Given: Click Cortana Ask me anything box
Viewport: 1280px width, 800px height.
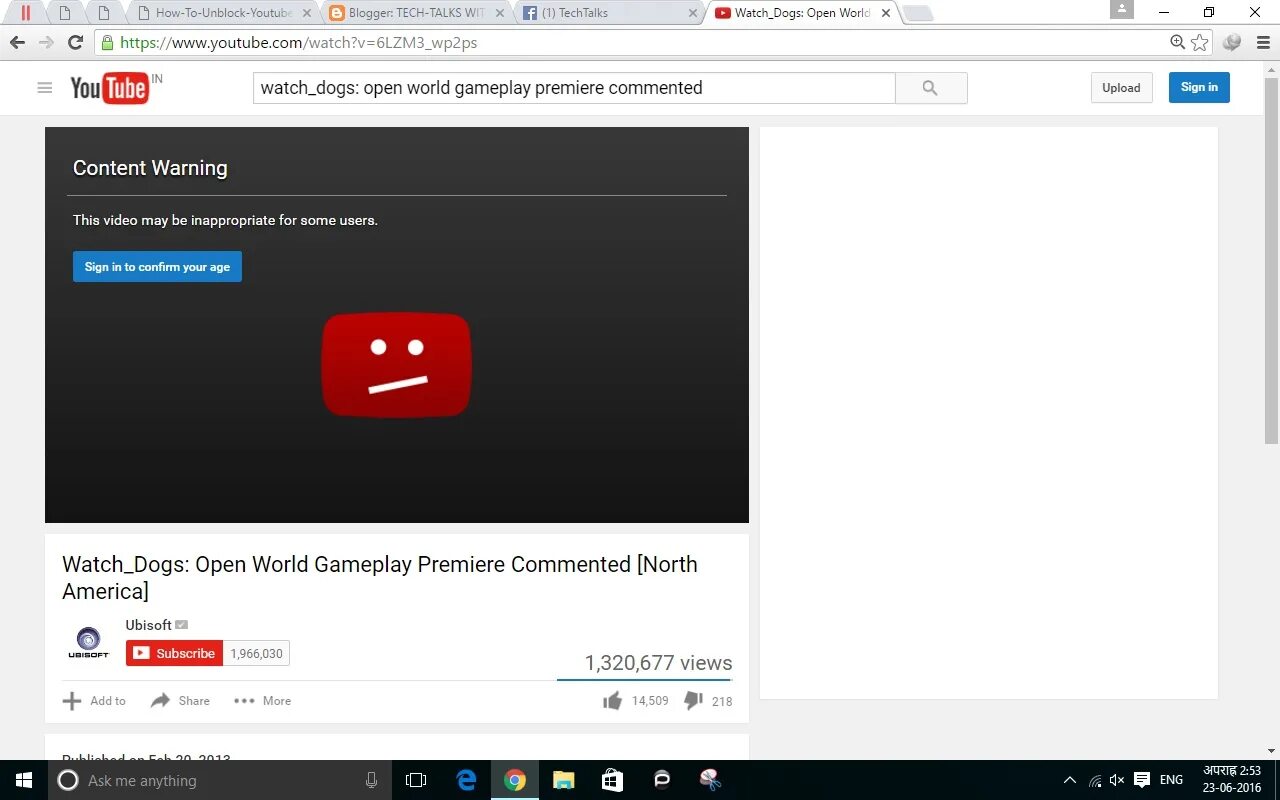Looking at the screenshot, I should pyautogui.click(x=218, y=780).
